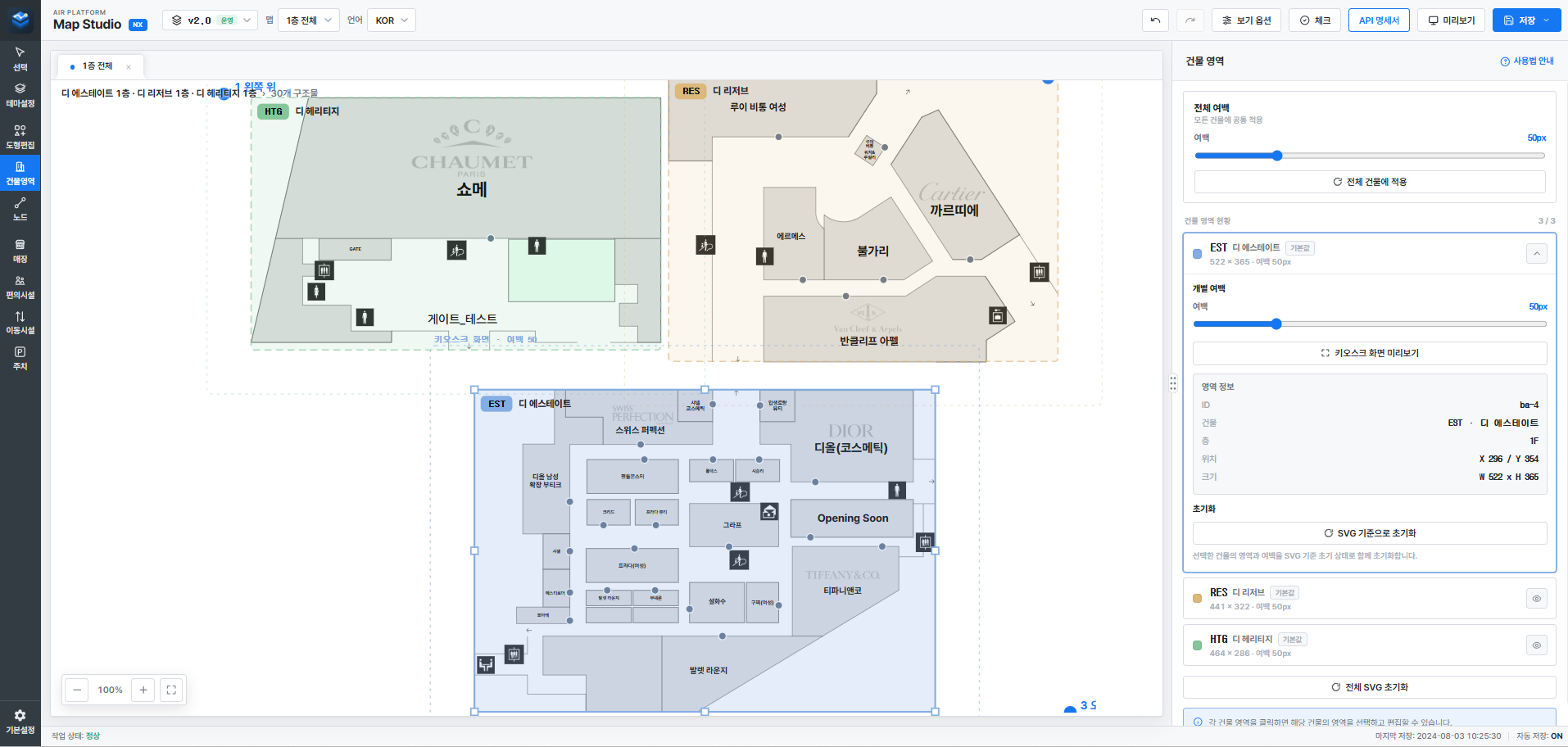Toggle visibility of HTG 디 헤리티지

(1537, 645)
